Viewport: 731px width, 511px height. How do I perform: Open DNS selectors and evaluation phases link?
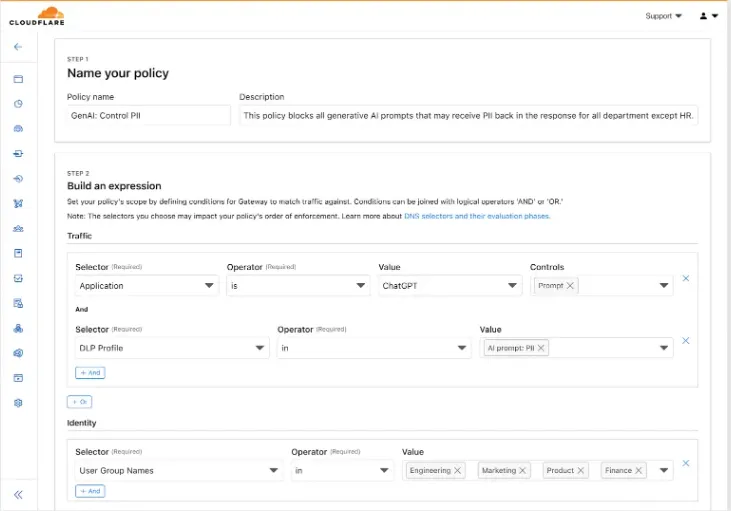click(477, 216)
